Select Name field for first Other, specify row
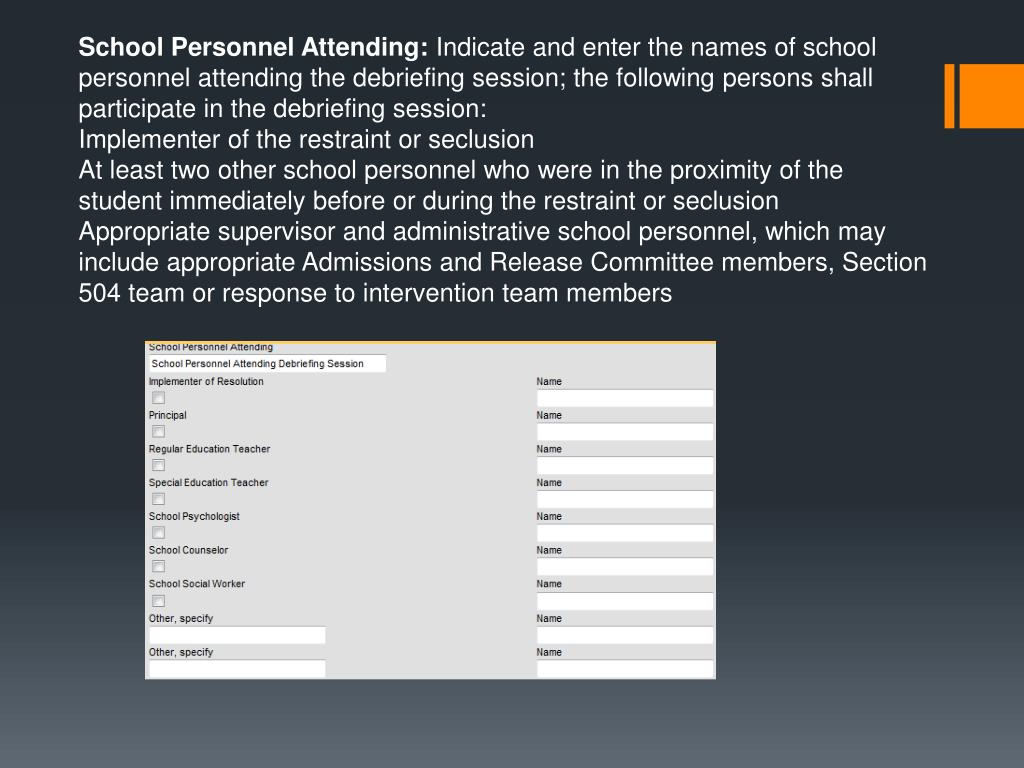The height and width of the screenshot is (768, 1024). tap(625, 635)
